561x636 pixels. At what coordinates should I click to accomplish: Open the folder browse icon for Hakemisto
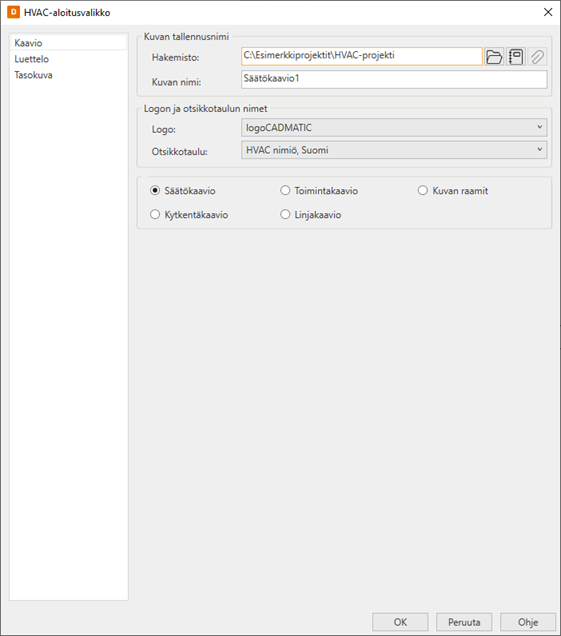coord(494,57)
